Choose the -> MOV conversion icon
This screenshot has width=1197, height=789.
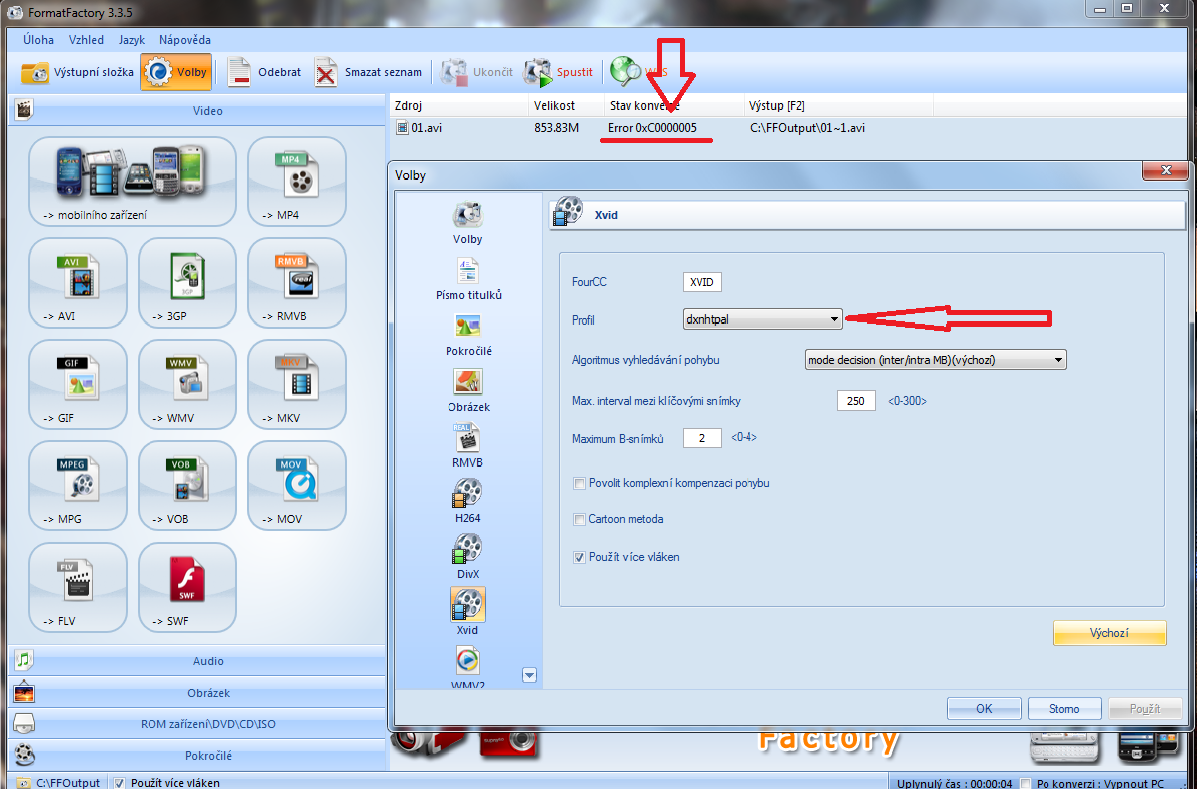click(x=297, y=485)
